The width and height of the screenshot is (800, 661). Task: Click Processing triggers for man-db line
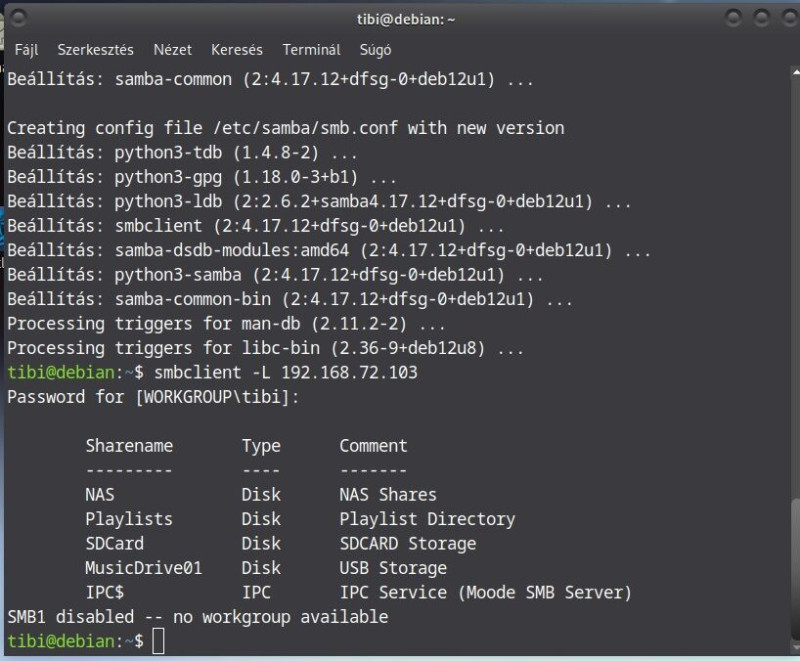[226, 324]
